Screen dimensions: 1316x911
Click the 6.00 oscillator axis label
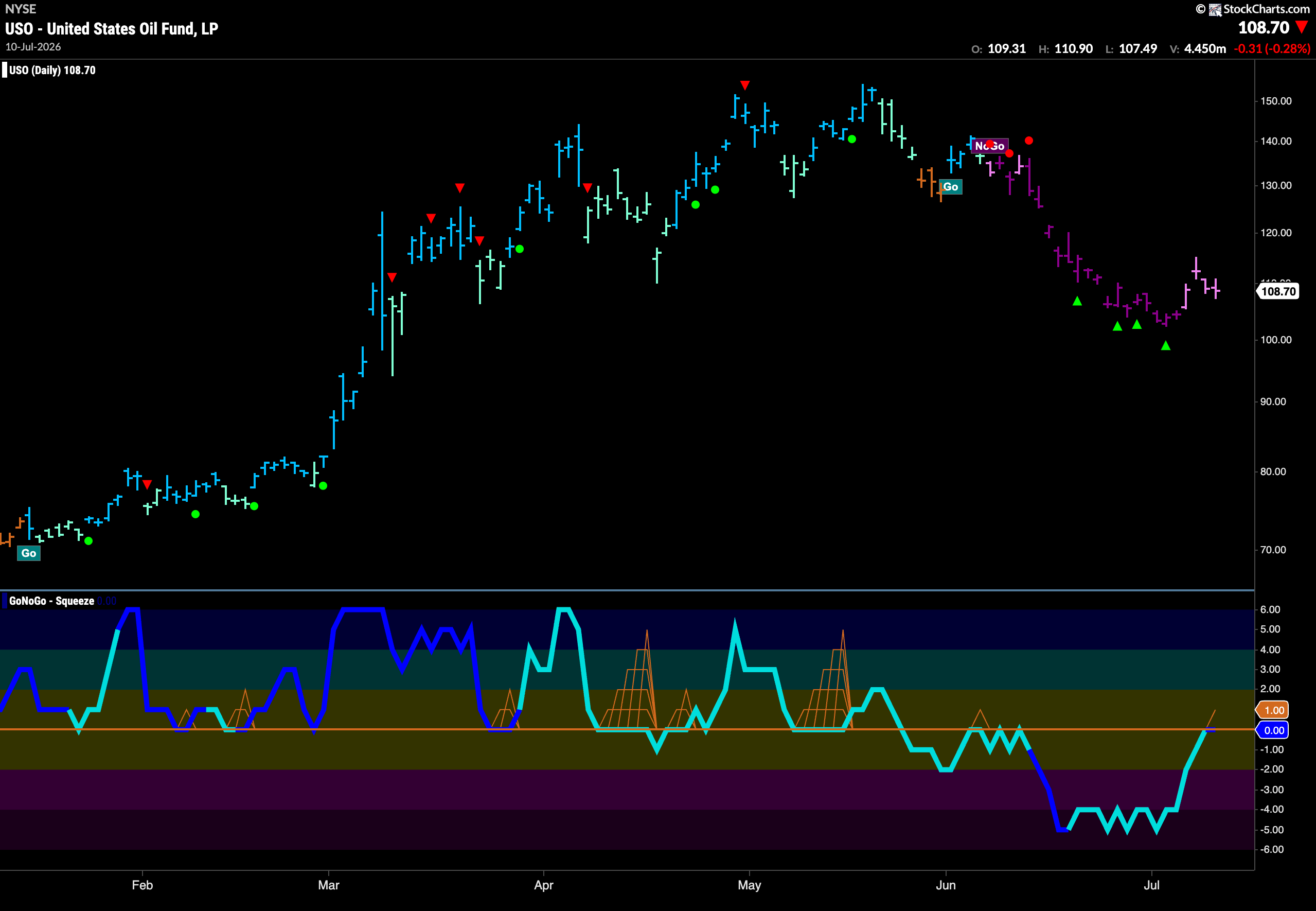point(1270,609)
